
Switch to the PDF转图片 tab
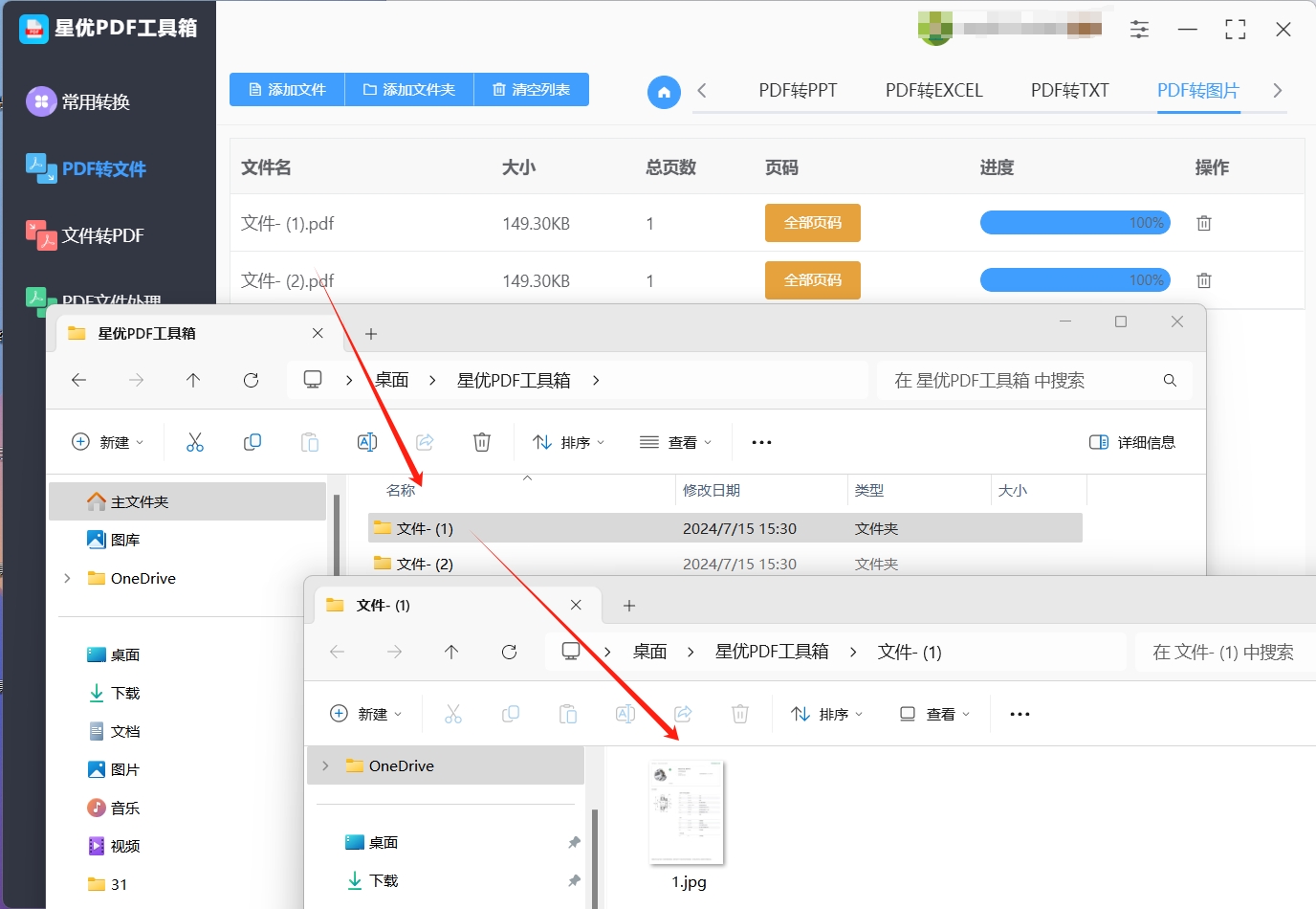[1198, 91]
